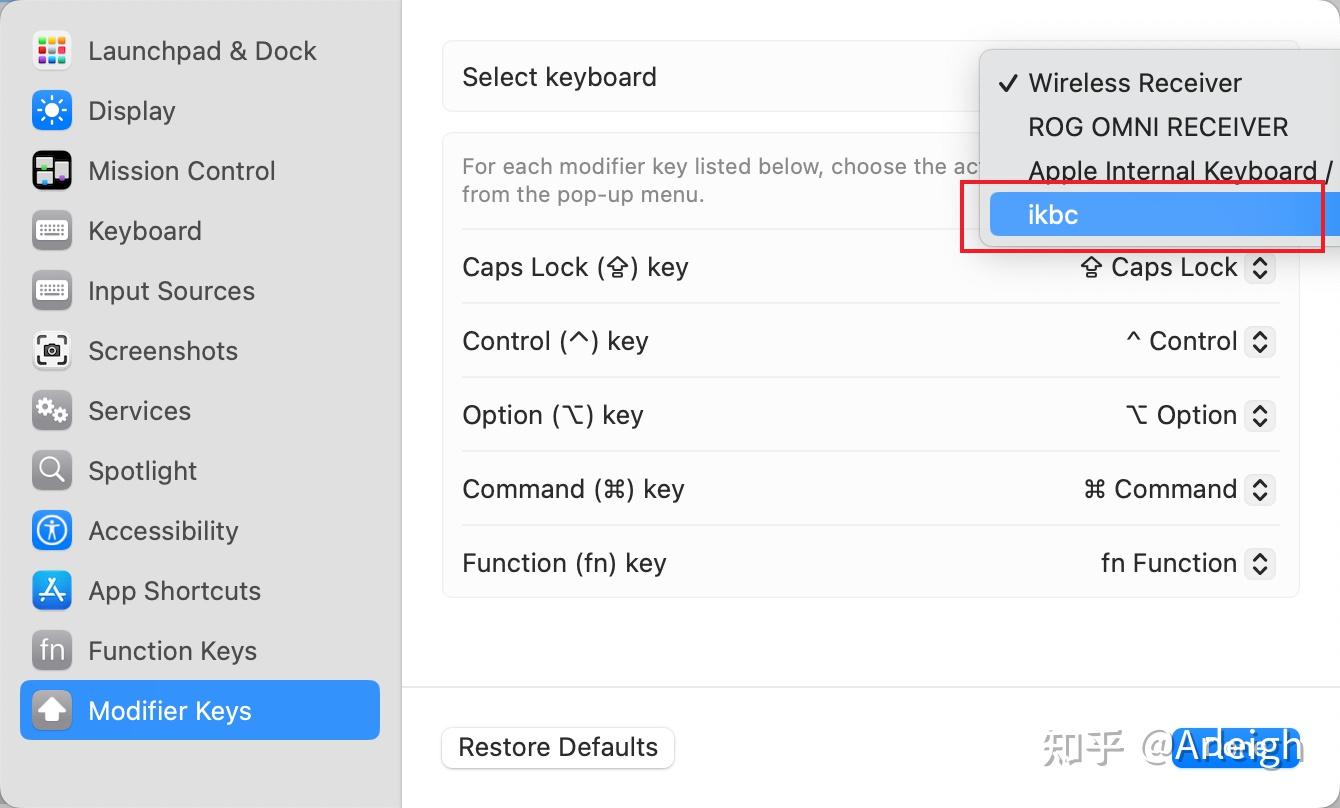Viewport: 1340px width, 808px height.
Task: Click the Launchpad & Dock icon
Action: (51, 51)
